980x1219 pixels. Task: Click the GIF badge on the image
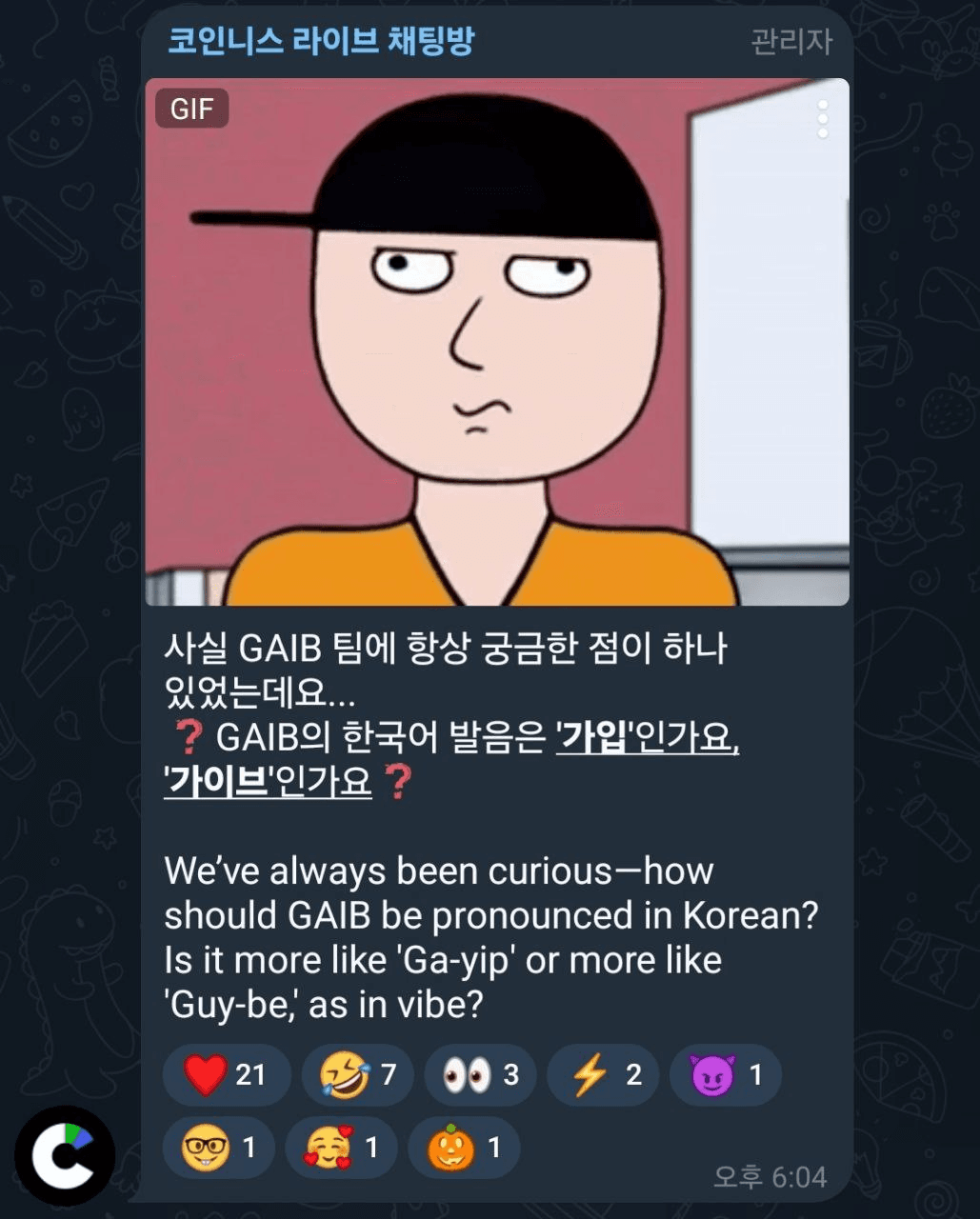[191, 109]
